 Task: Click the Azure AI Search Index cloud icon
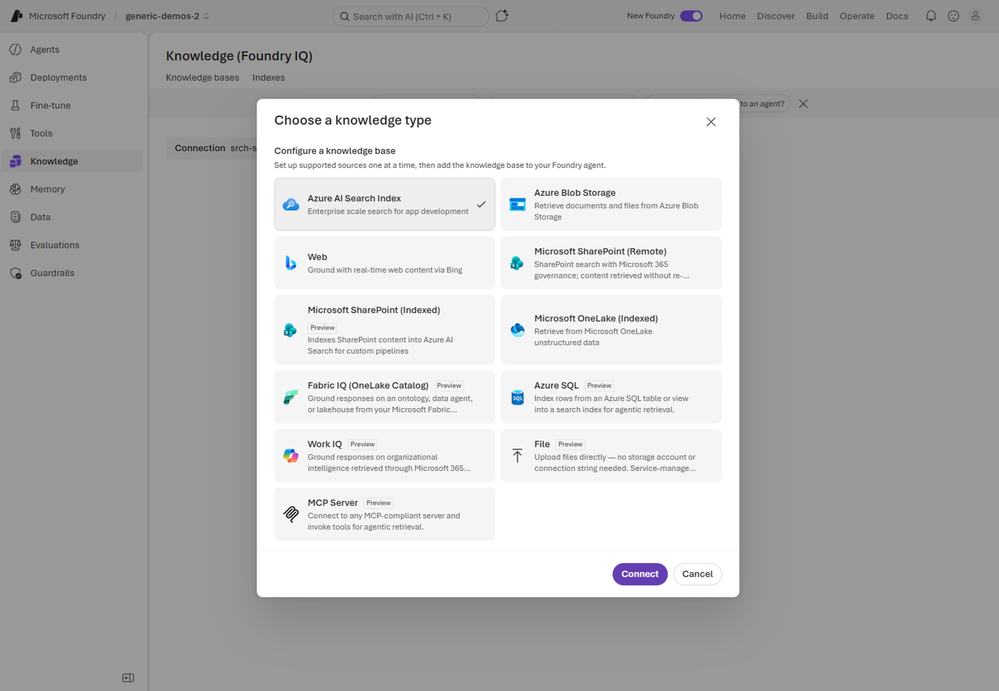click(291, 204)
